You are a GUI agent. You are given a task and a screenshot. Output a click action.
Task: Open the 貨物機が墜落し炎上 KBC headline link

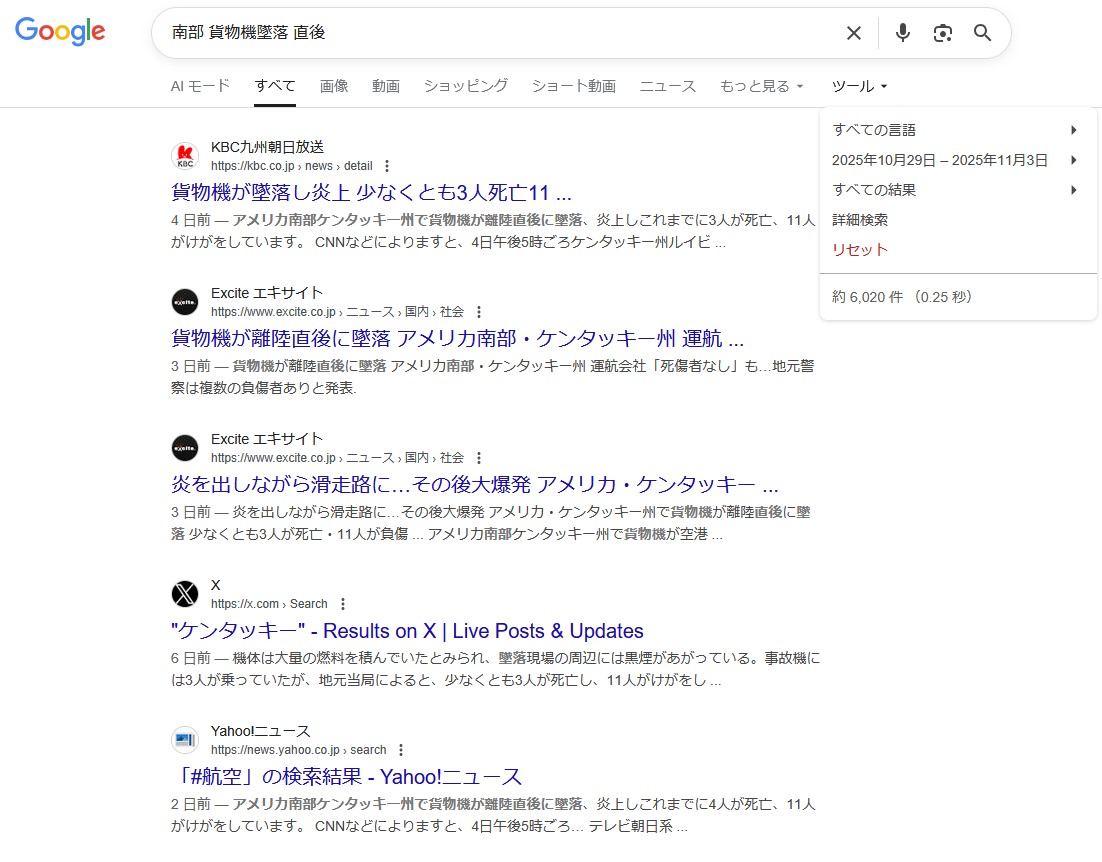(x=371, y=192)
